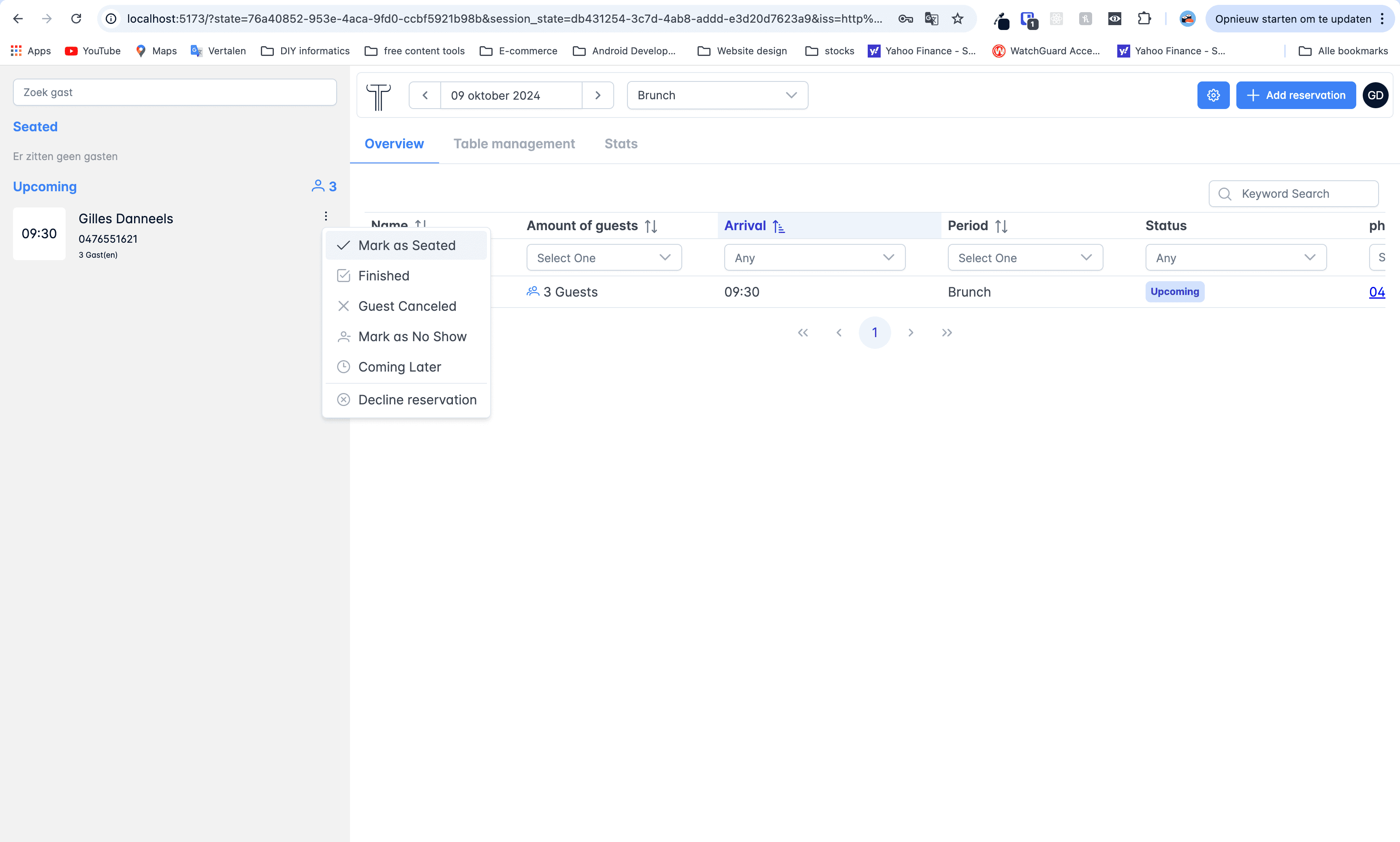This screenshot has width=1400, height=842.
Task: Go to last page of results
Action: pyautogui.click(x=947, y=333)
